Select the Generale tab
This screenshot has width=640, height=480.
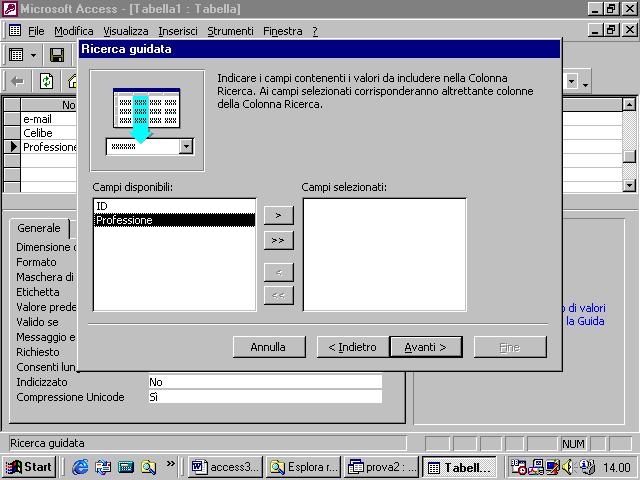point(39,228)
